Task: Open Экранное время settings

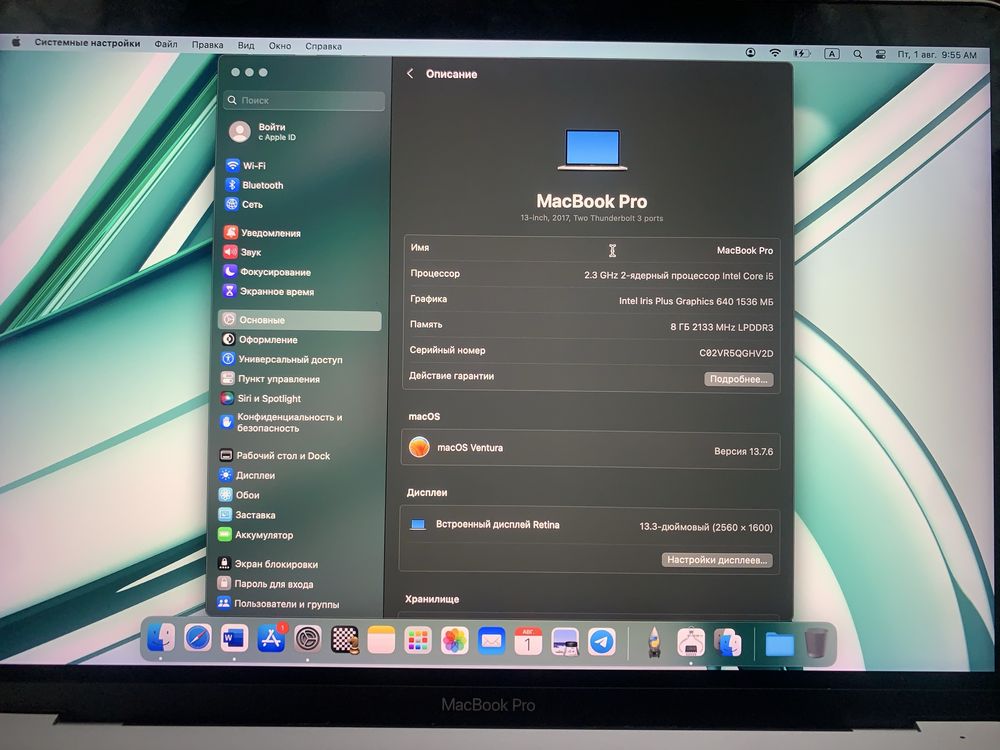Action: click(x=268, y=291)
